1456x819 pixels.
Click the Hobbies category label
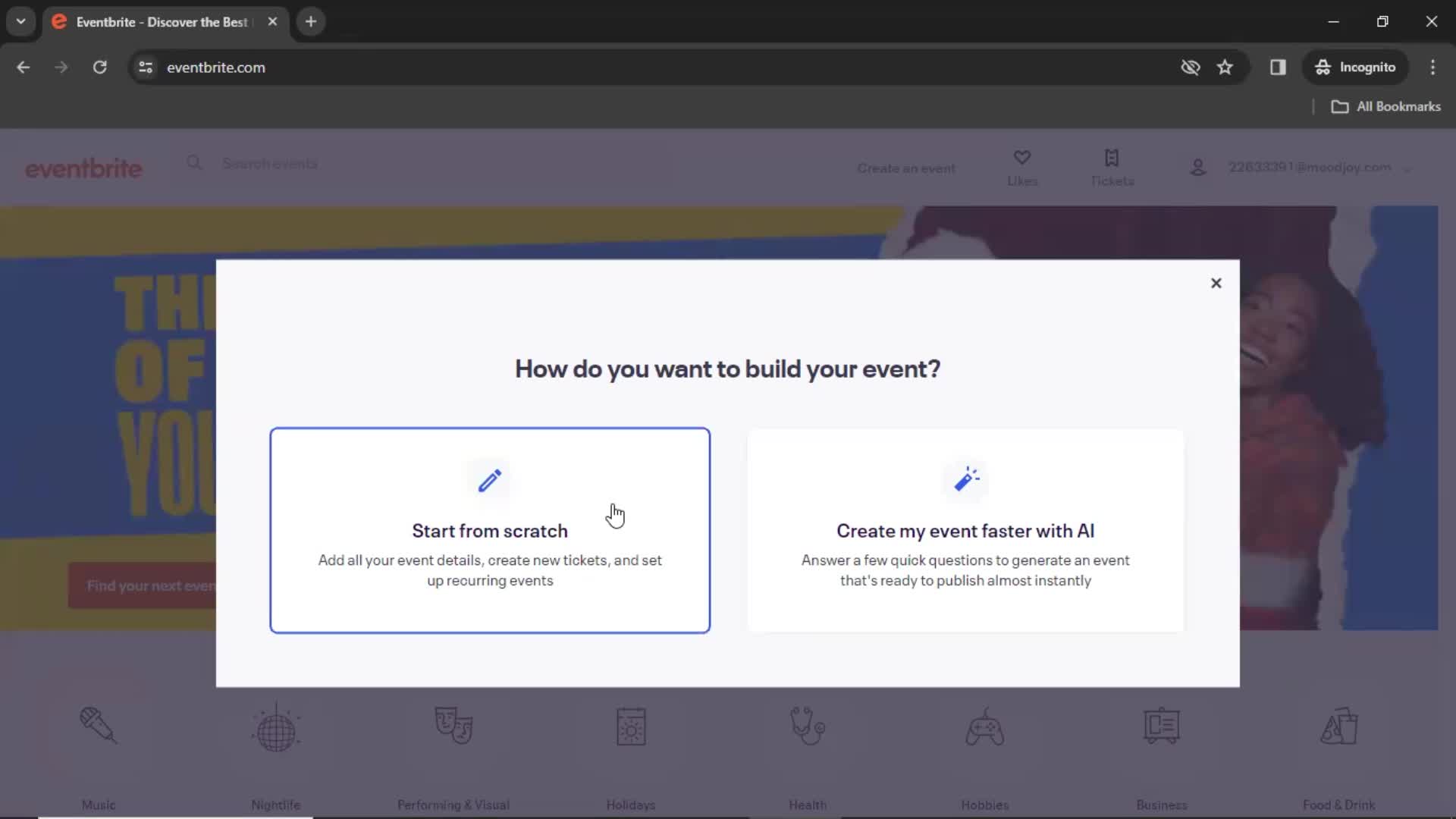click(985, 805)
